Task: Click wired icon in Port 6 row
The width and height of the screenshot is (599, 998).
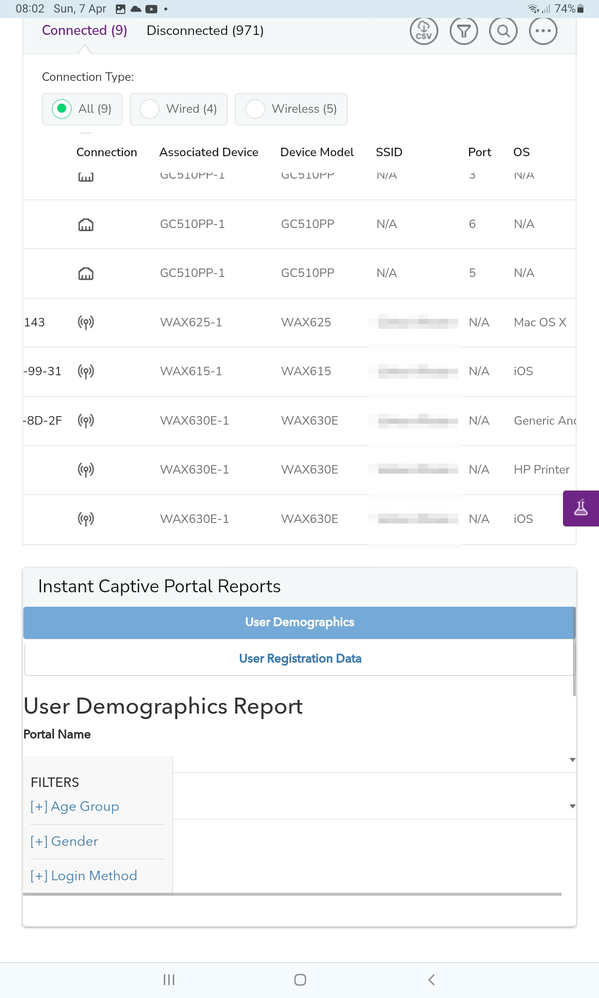Action: click(x=85, y=224)
